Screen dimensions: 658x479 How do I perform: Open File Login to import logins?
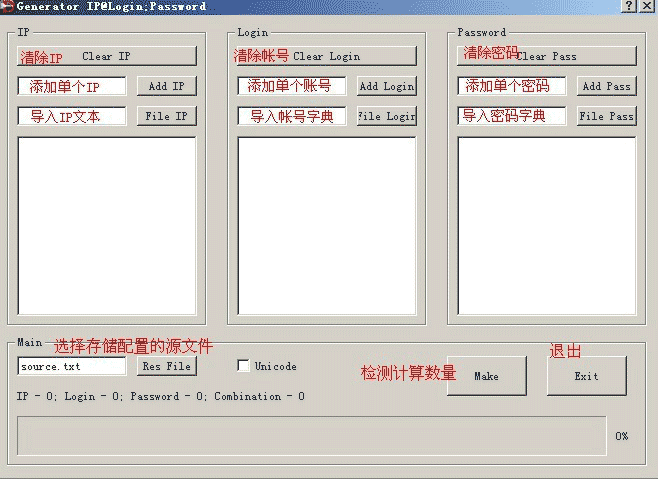[x=386, y=116]
